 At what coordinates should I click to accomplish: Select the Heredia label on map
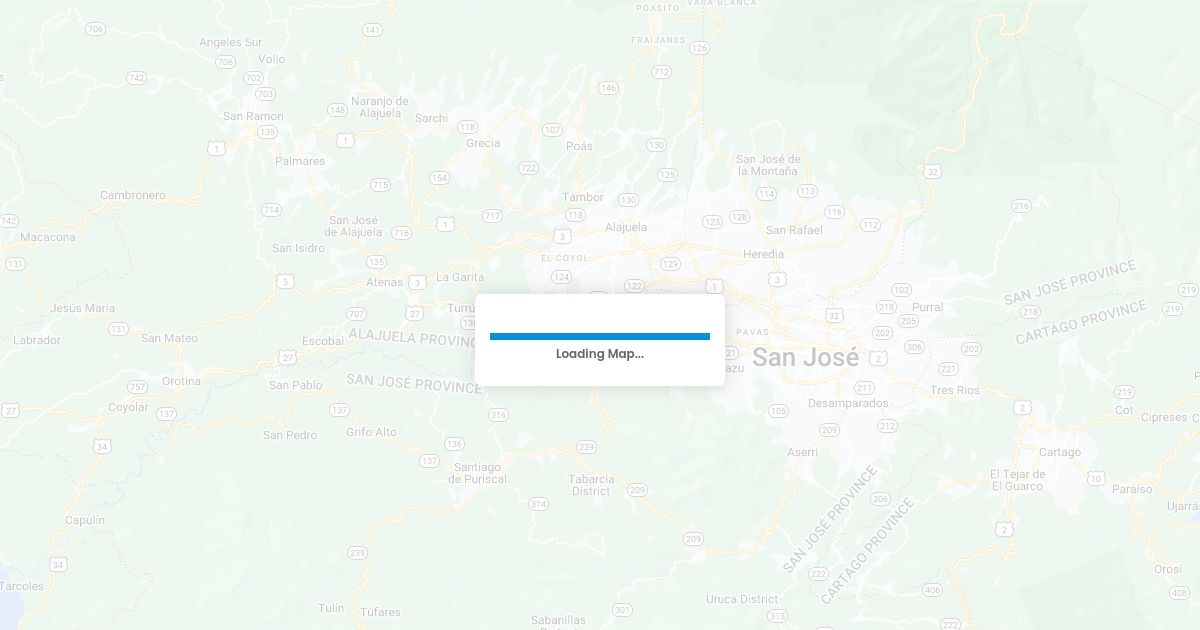point(763,254)
